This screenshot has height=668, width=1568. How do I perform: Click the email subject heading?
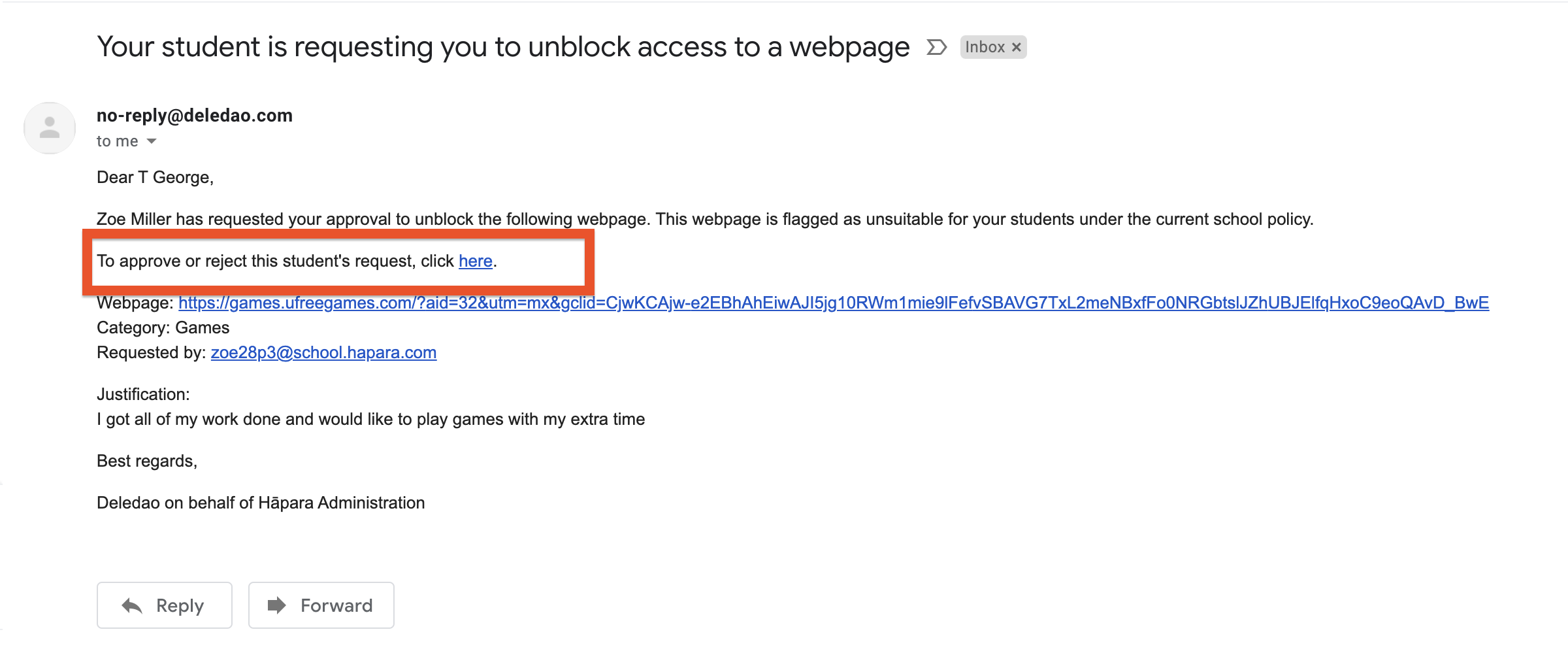[503, 47]
